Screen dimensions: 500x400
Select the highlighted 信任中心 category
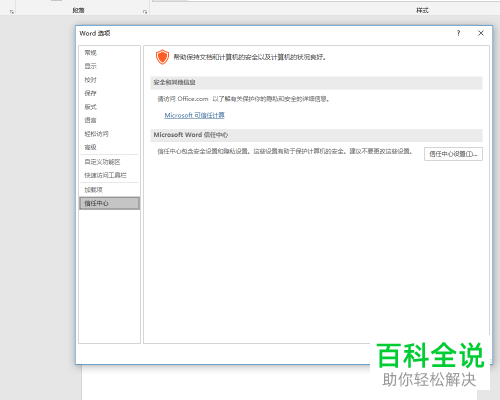[x=109, y=203]
